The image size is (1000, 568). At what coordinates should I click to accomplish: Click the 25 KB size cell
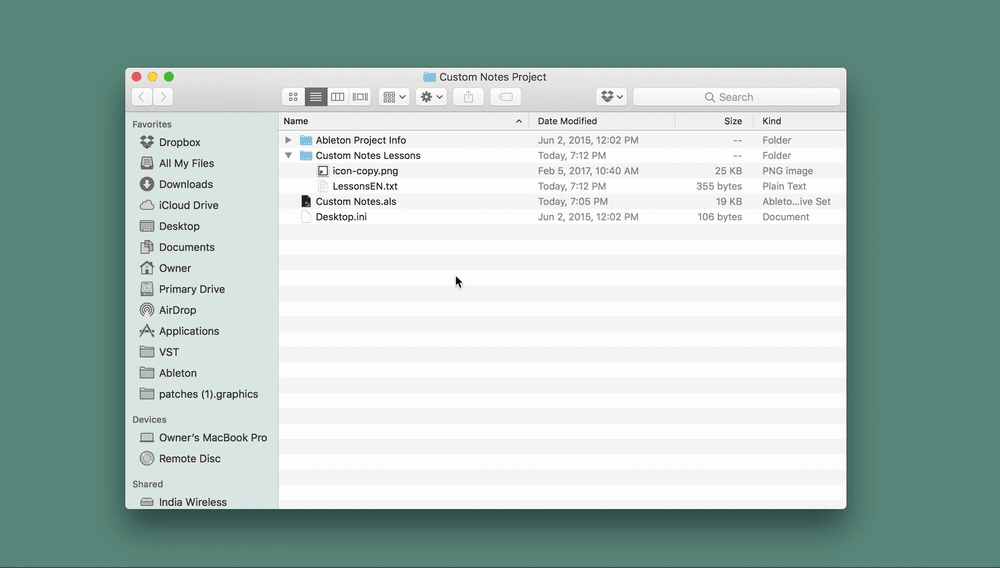tap(728, 171)
